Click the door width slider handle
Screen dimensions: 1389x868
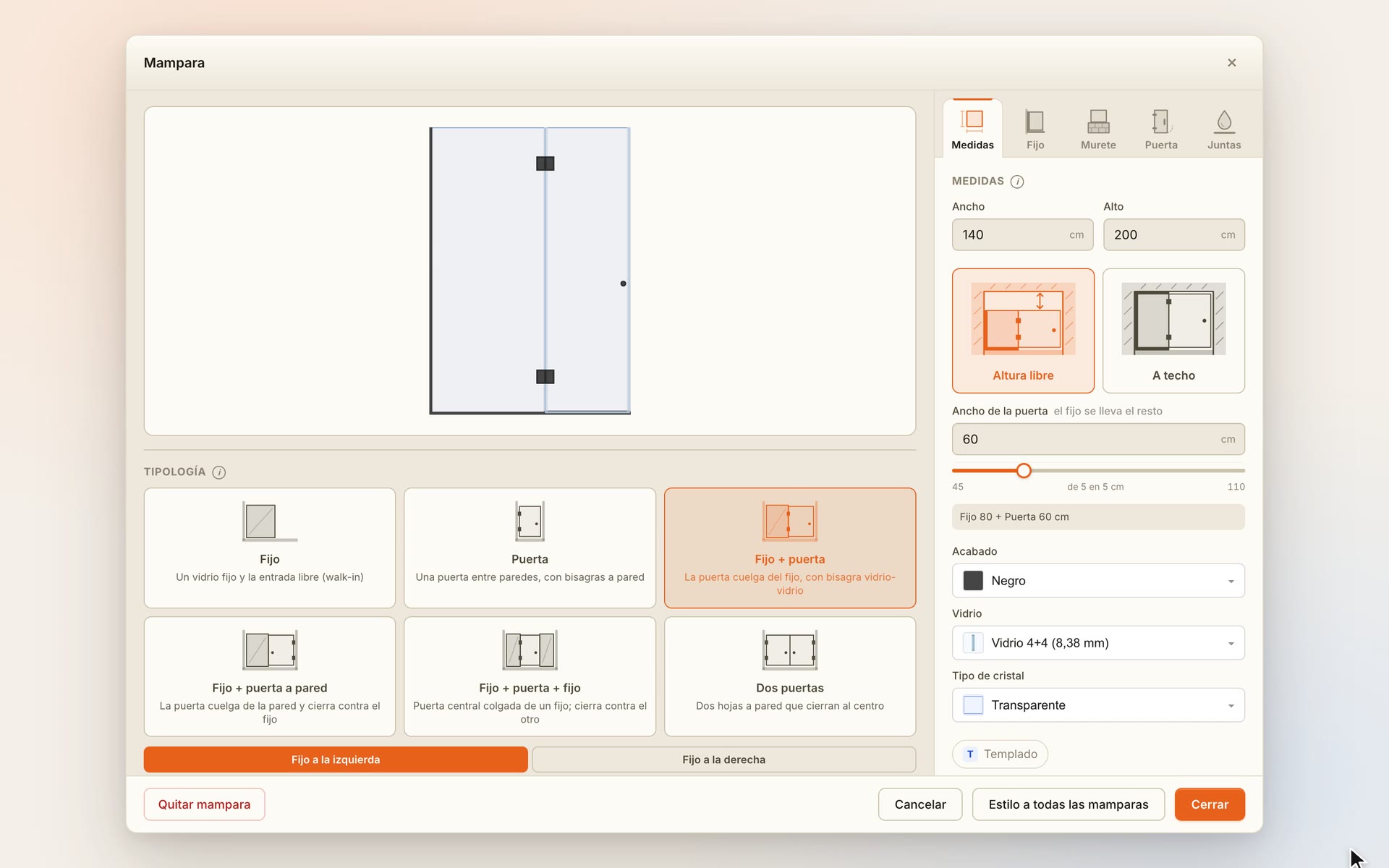pos(1024,471)
